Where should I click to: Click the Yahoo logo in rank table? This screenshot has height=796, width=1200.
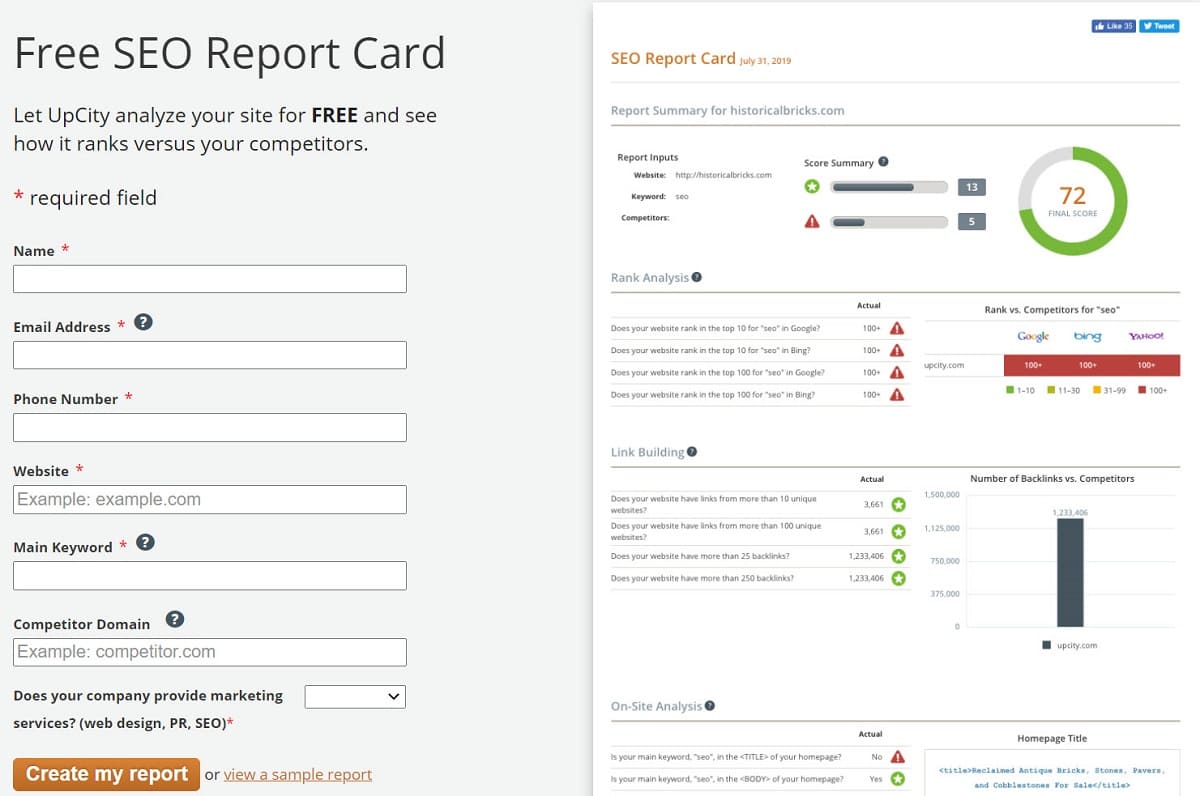(1146, 336)
